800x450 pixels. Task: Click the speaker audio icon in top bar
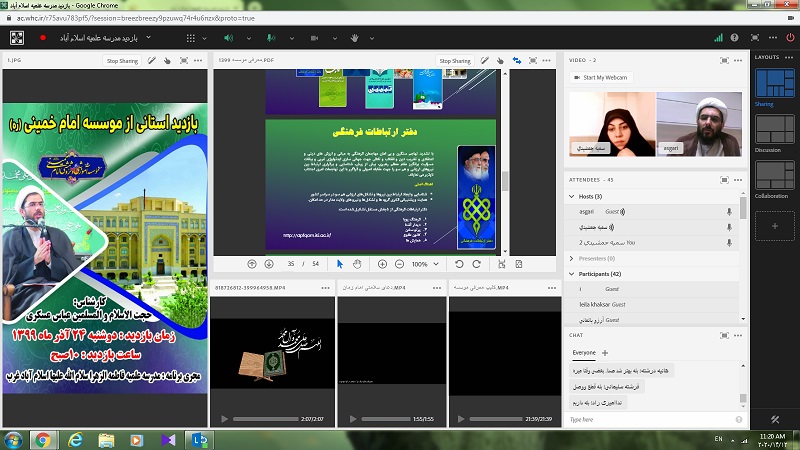pos(228,38)
